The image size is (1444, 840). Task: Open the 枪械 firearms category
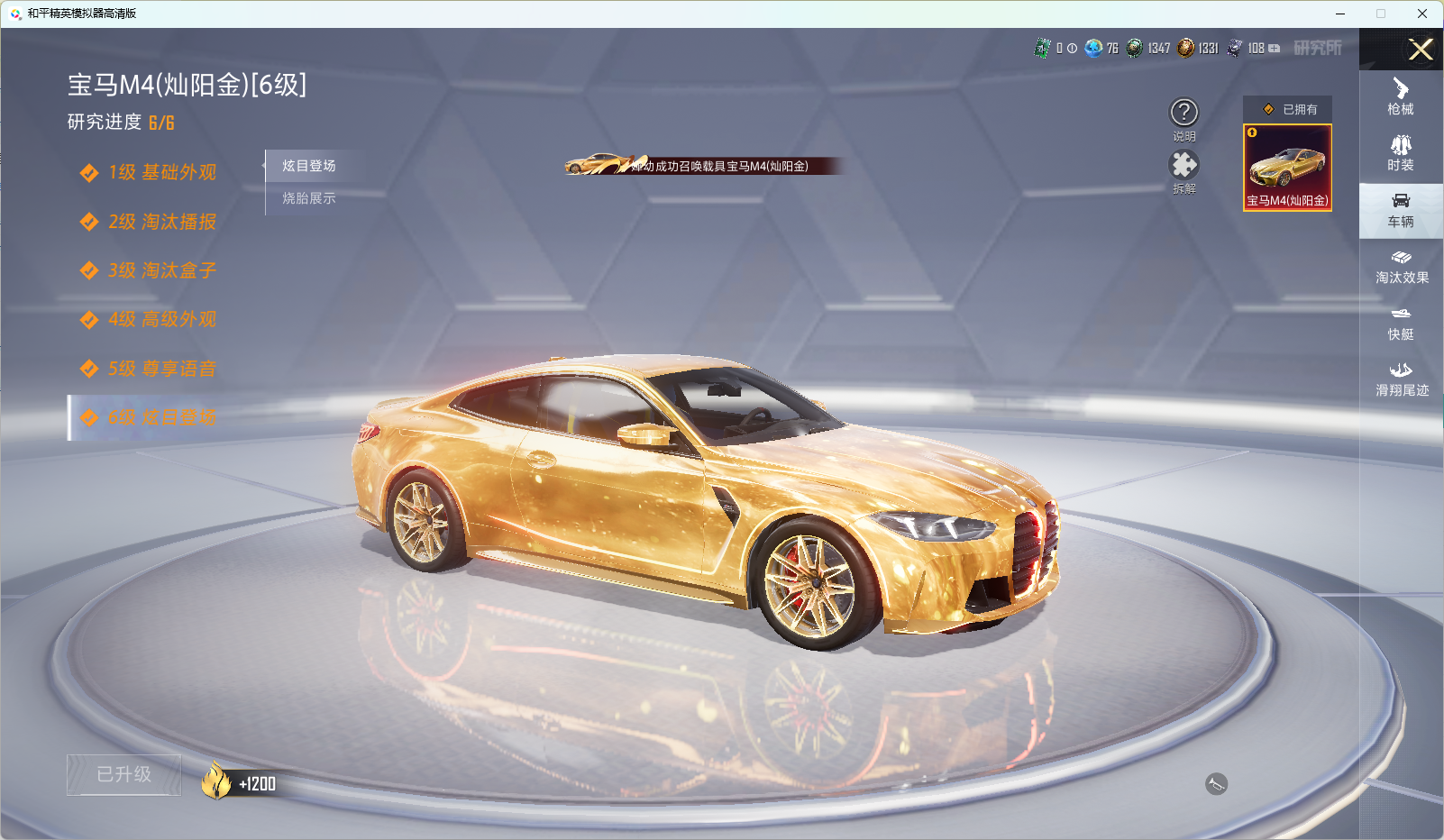(1401, 97)
